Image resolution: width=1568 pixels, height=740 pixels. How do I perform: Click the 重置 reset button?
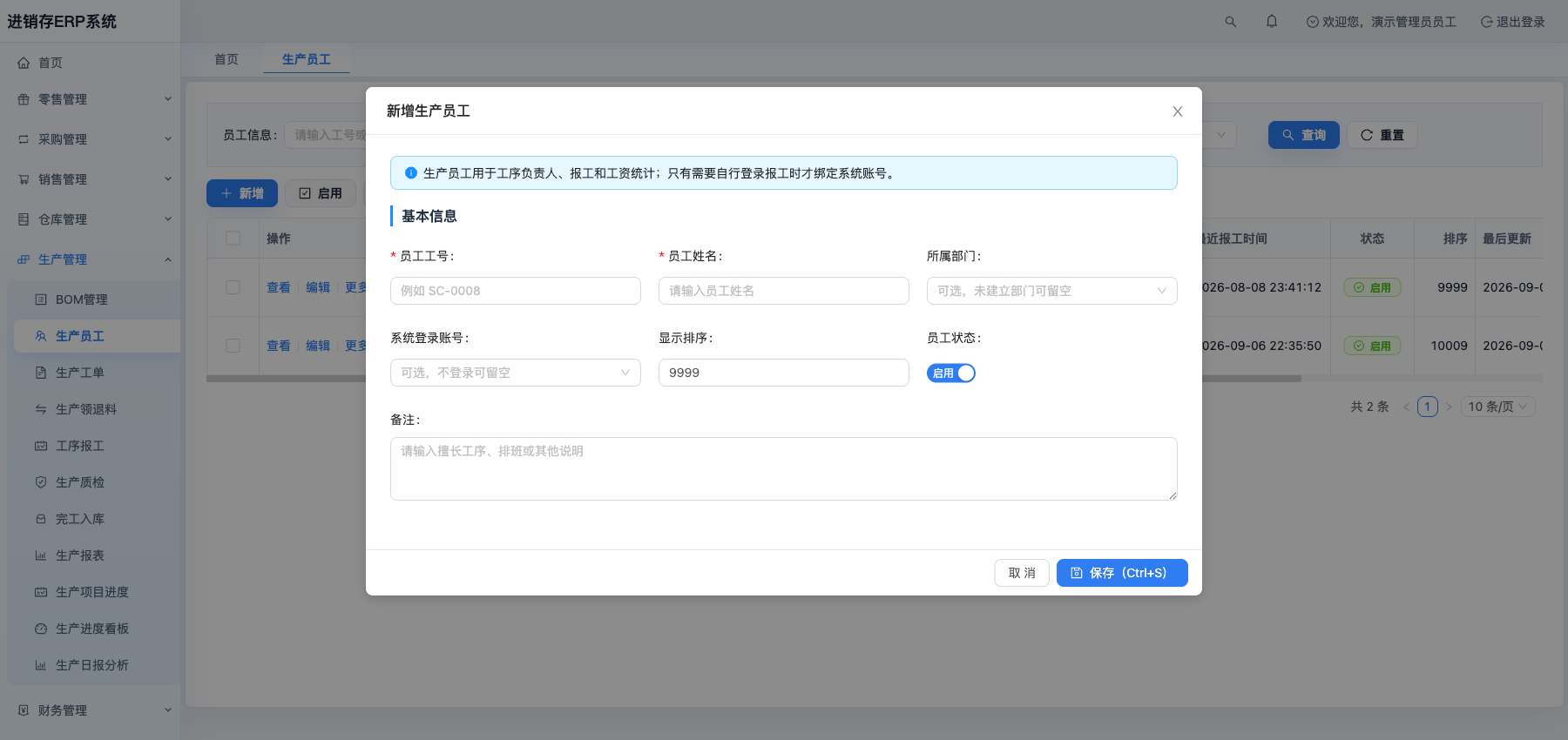coord(1382,135)
